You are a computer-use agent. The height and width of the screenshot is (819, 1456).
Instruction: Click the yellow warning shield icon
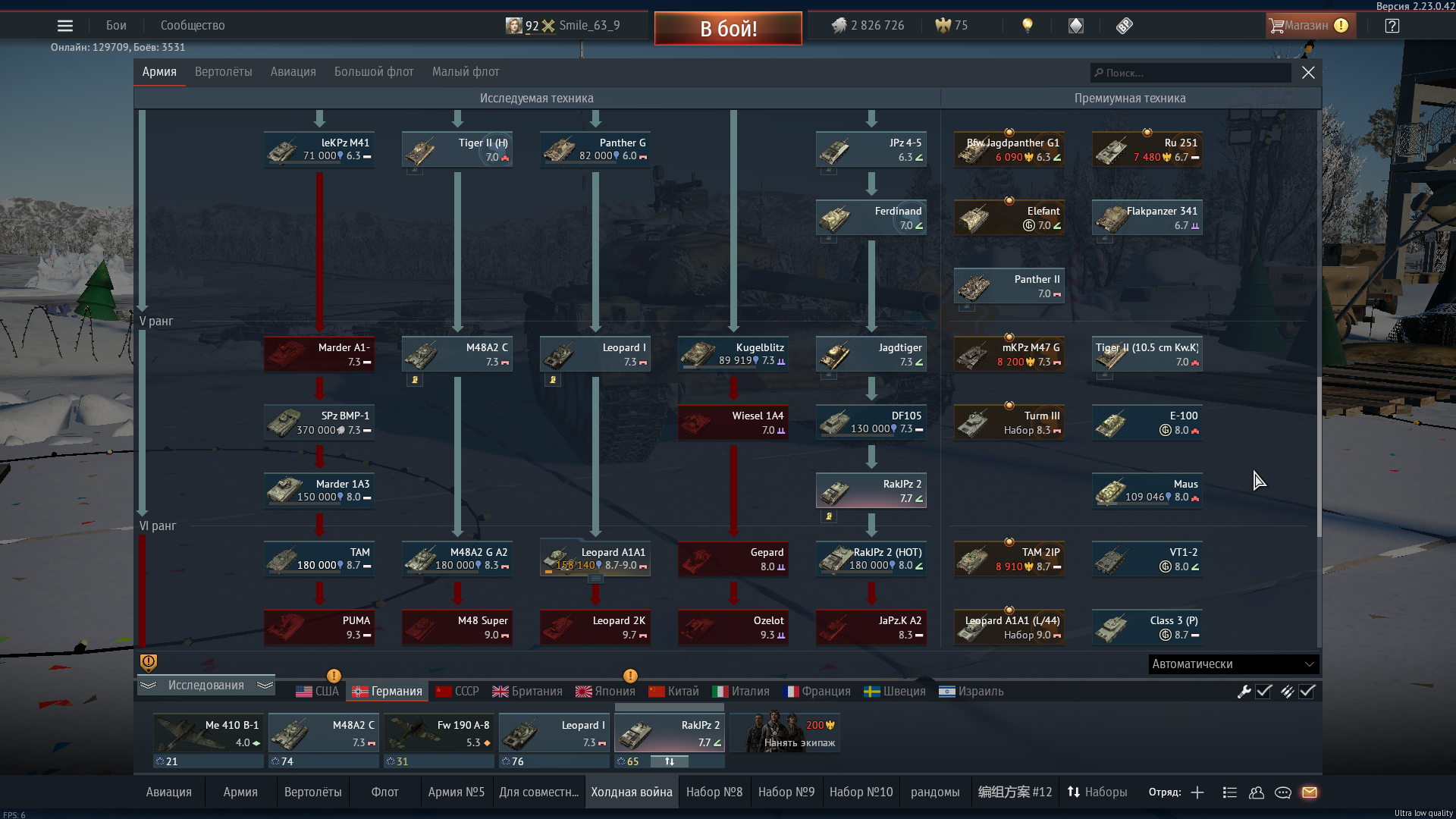click(x=149, y=663)
